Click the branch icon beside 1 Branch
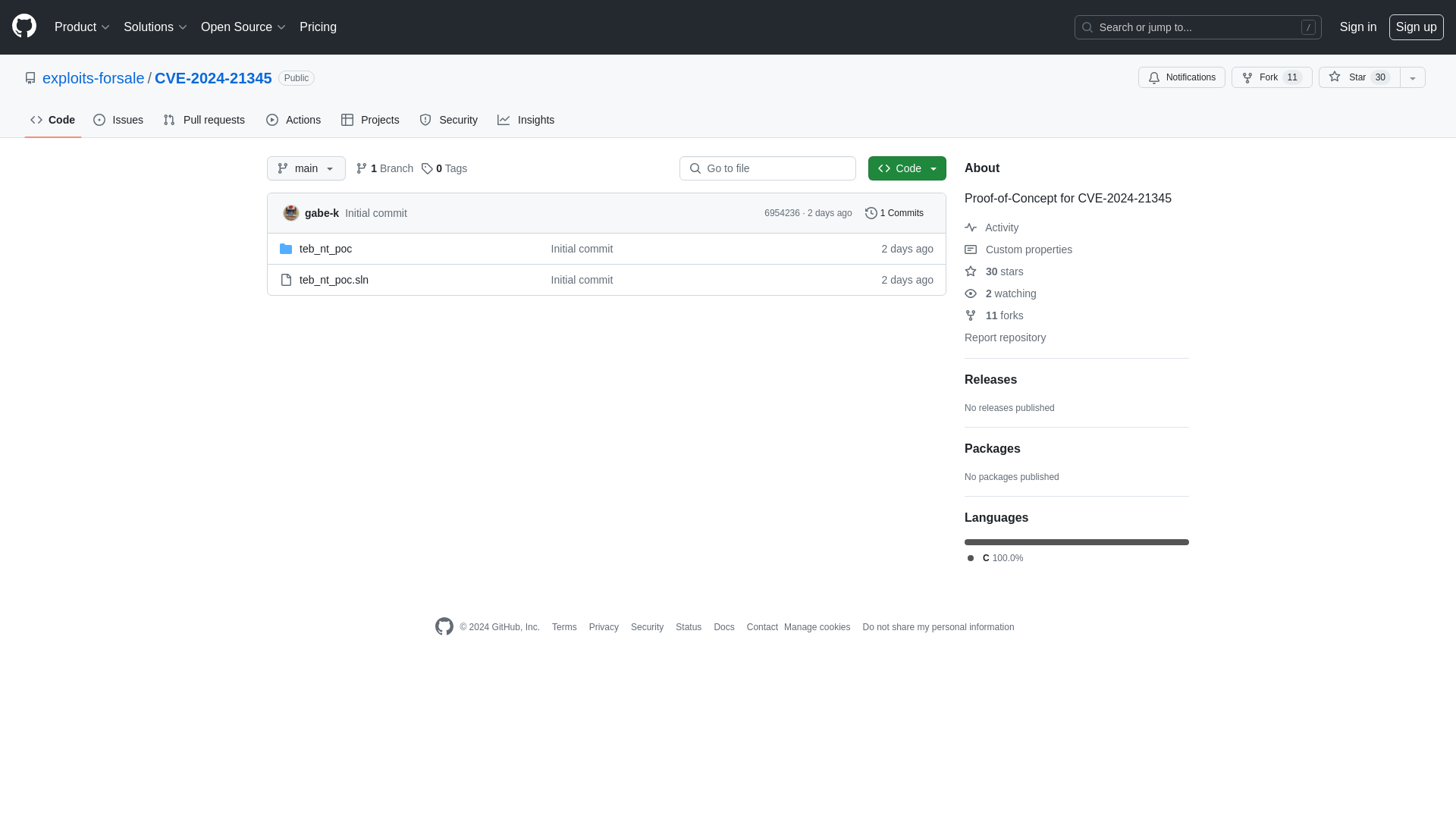The width and height of the screenshot is (1456, 819). [x=362, y=168]
